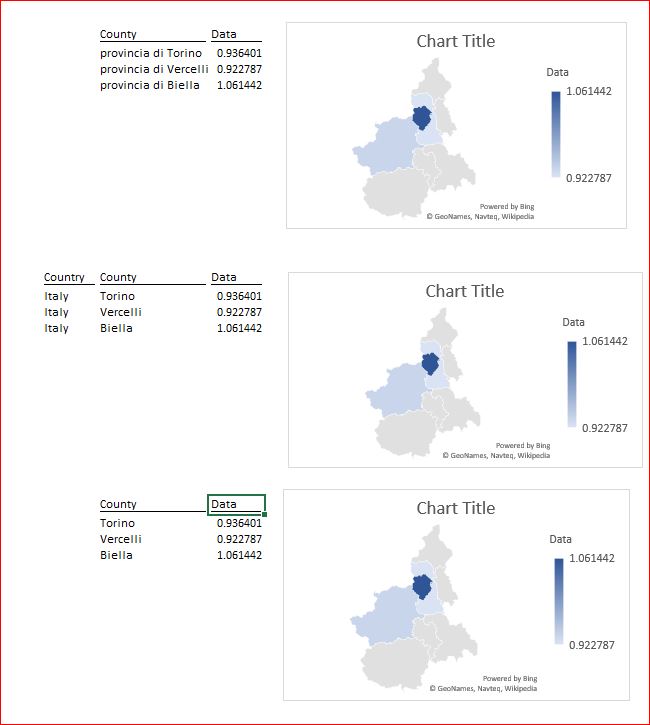Image resolution: width=650 pixels, height=725 pixels.
Task: Click the GeoNames attribution in the bottom chart
Action: (x=483, y=688)
